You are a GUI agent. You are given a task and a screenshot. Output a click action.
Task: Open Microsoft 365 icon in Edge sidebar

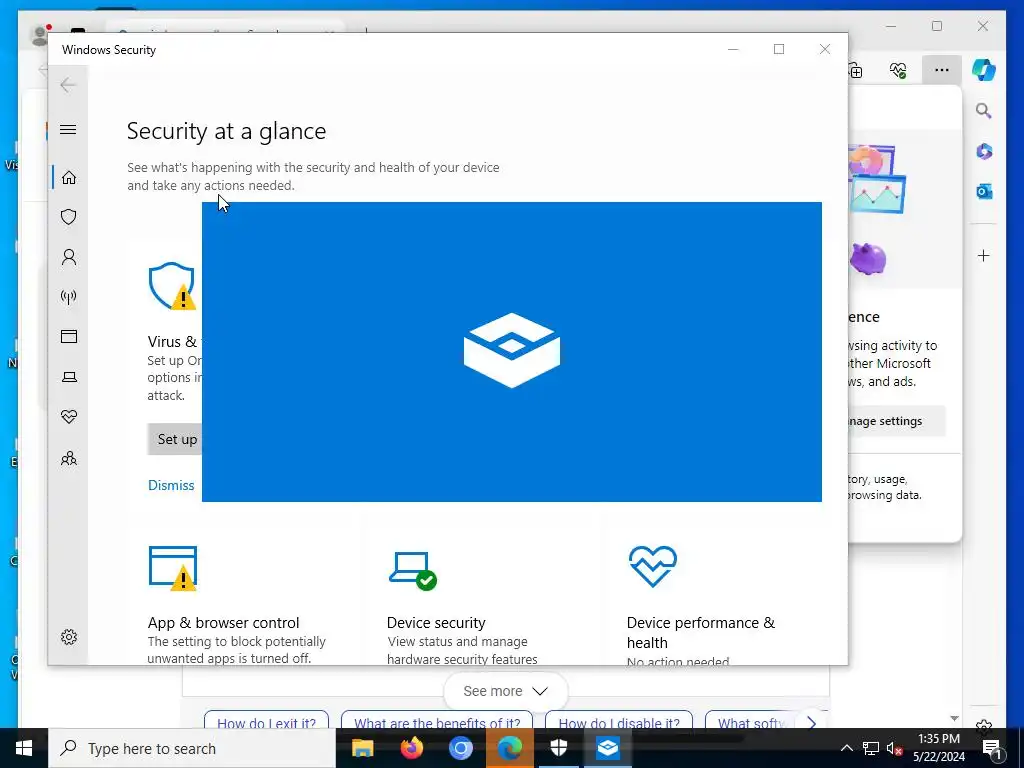click(x=984, y=152)
